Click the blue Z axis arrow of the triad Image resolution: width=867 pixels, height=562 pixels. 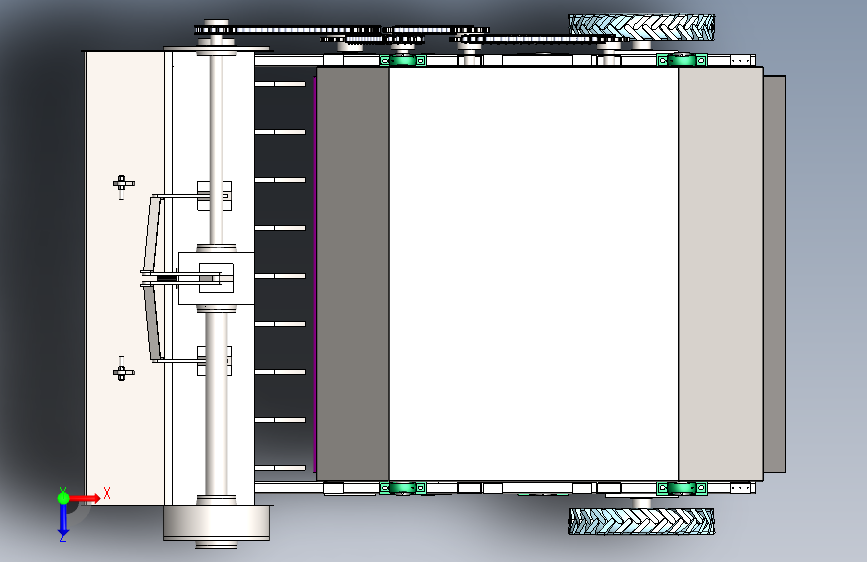pos(63,521)
